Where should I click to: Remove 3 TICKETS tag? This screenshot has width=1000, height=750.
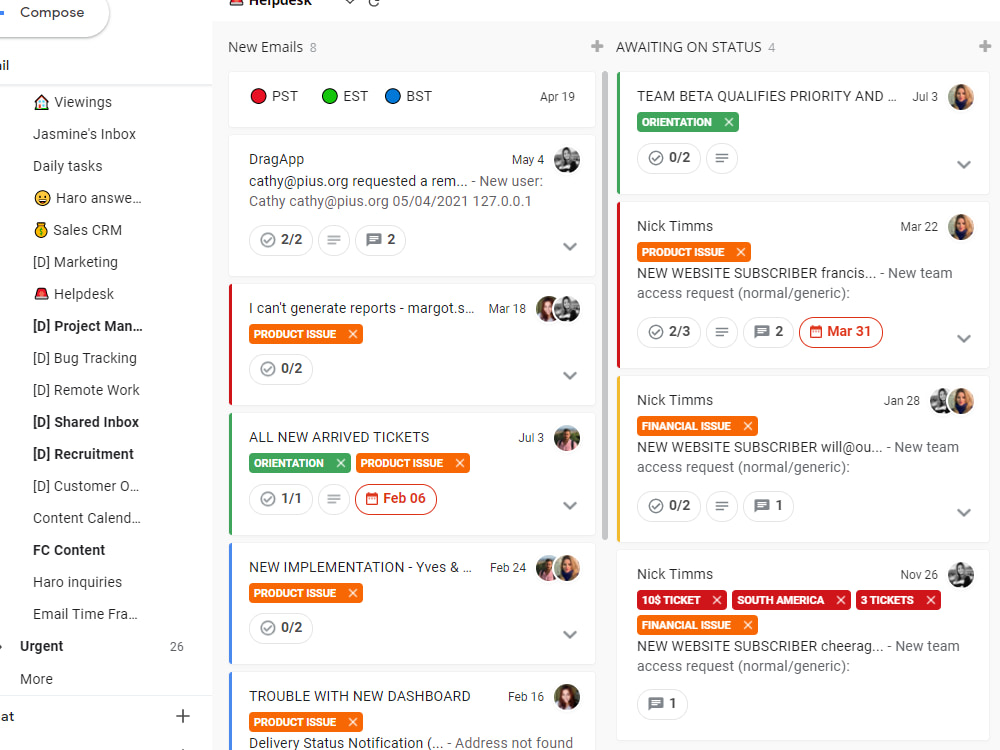point(930,600)
